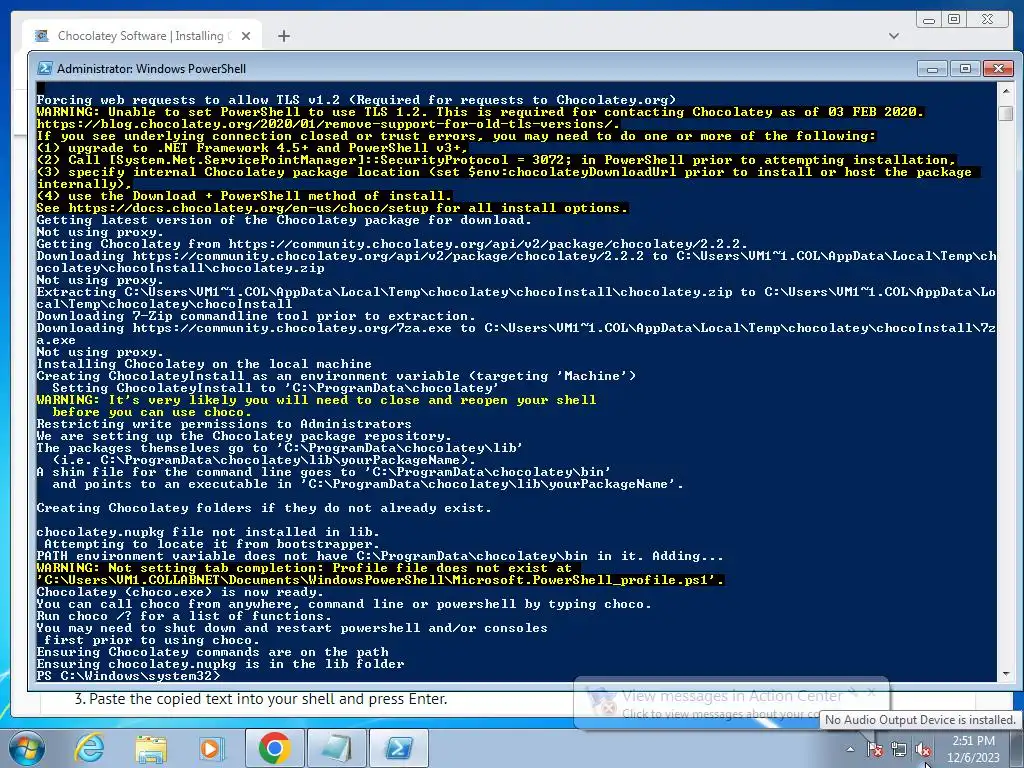The width and height of the screenshot is (1024, 768).
Task: Switch to Google Chrome in the taskbar
Action: click(x=274, y=748)
